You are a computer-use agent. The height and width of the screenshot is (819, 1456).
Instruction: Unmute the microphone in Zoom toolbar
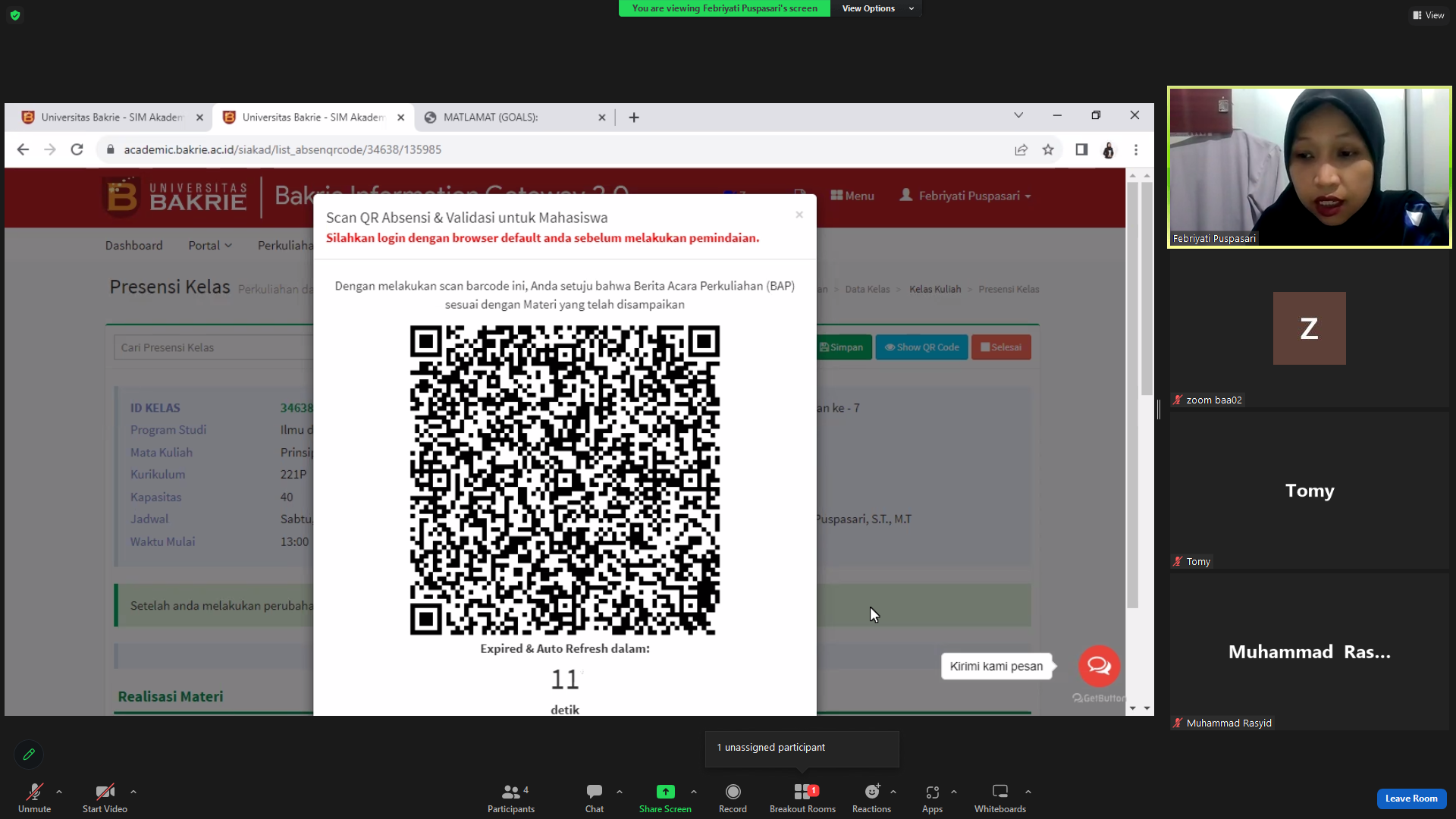[x=34, y=798]
